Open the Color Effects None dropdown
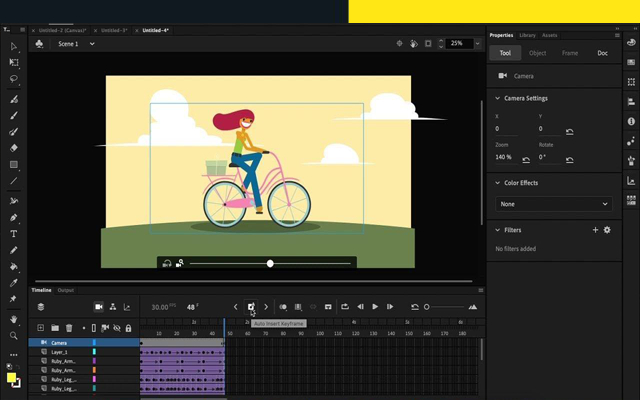 pyautogui.click(x=553, y=204)
